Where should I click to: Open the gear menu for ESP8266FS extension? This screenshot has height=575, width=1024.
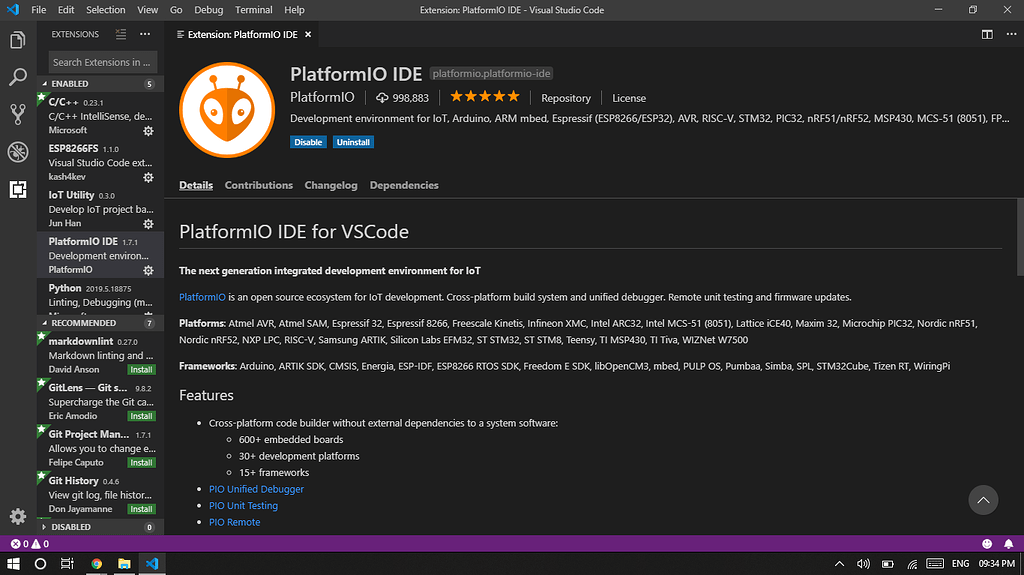point(148,177)
